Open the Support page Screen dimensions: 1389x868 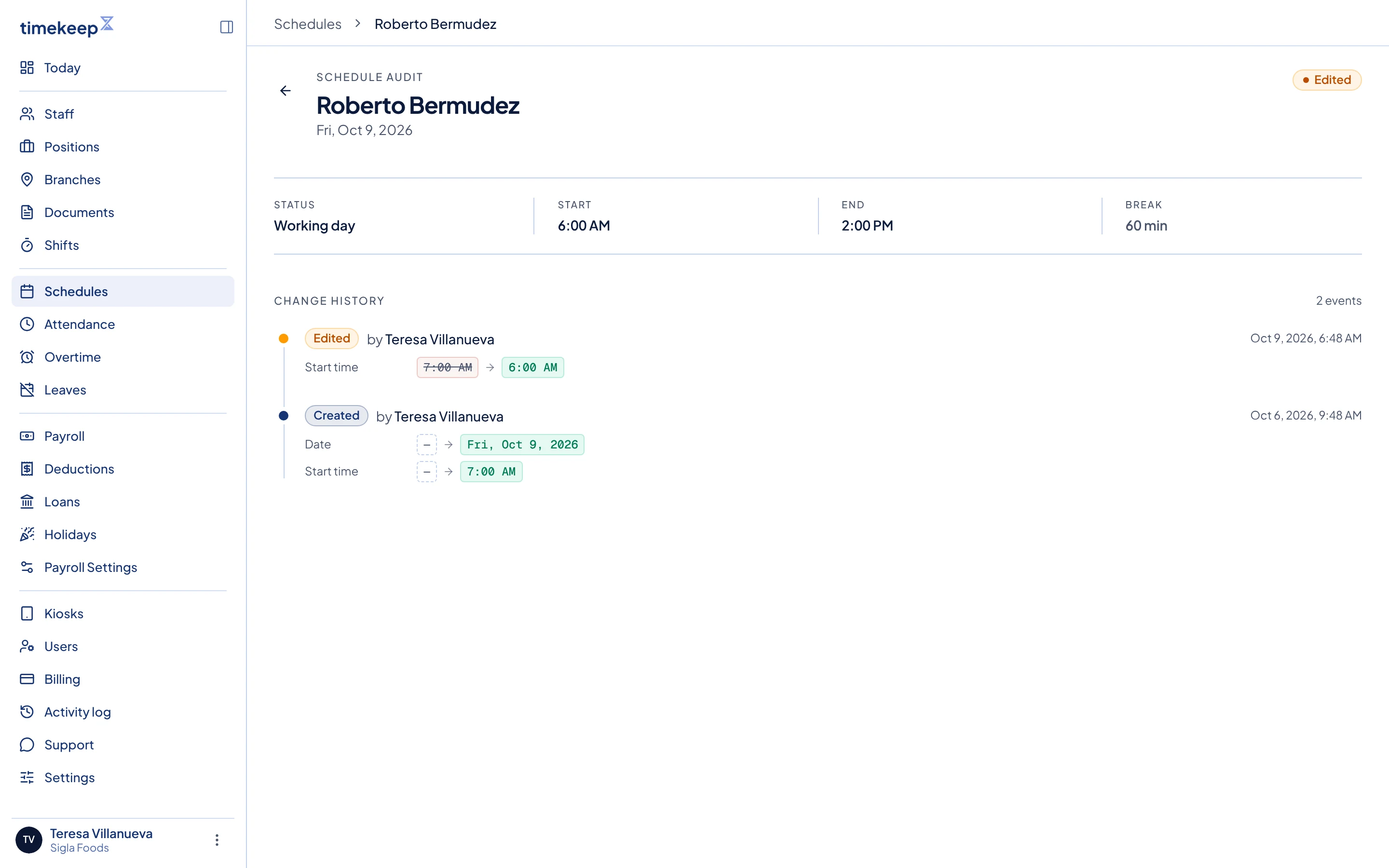click(x=123, y=745)
